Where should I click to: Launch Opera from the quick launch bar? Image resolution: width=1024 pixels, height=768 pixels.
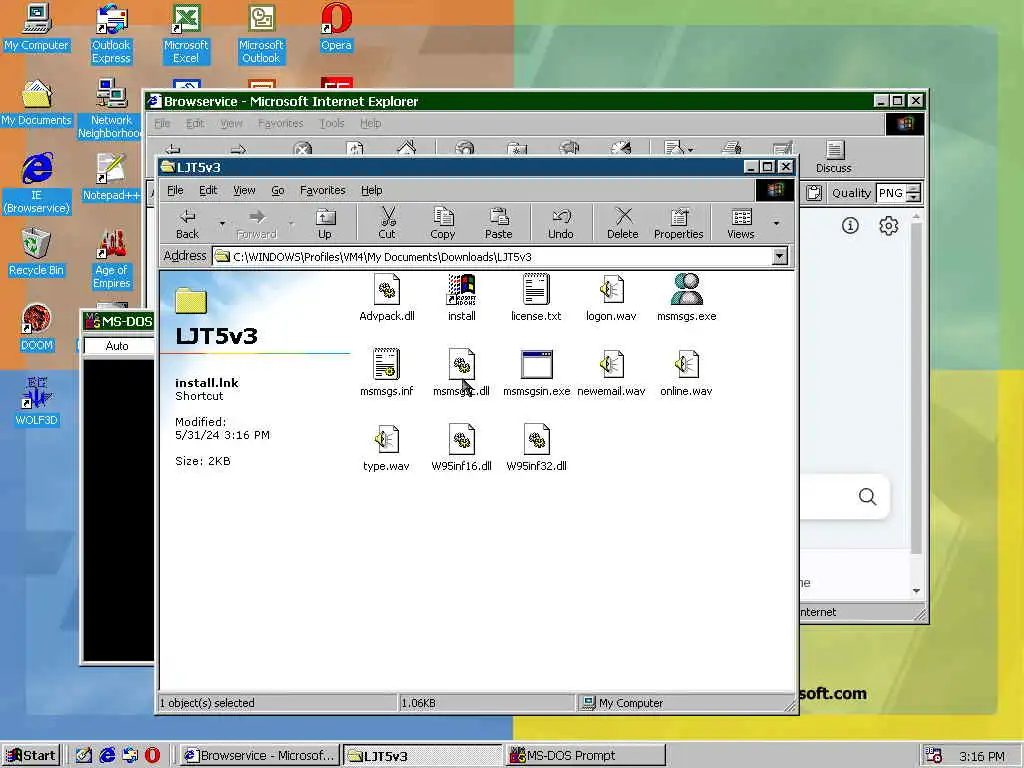(x=152, y=756)
